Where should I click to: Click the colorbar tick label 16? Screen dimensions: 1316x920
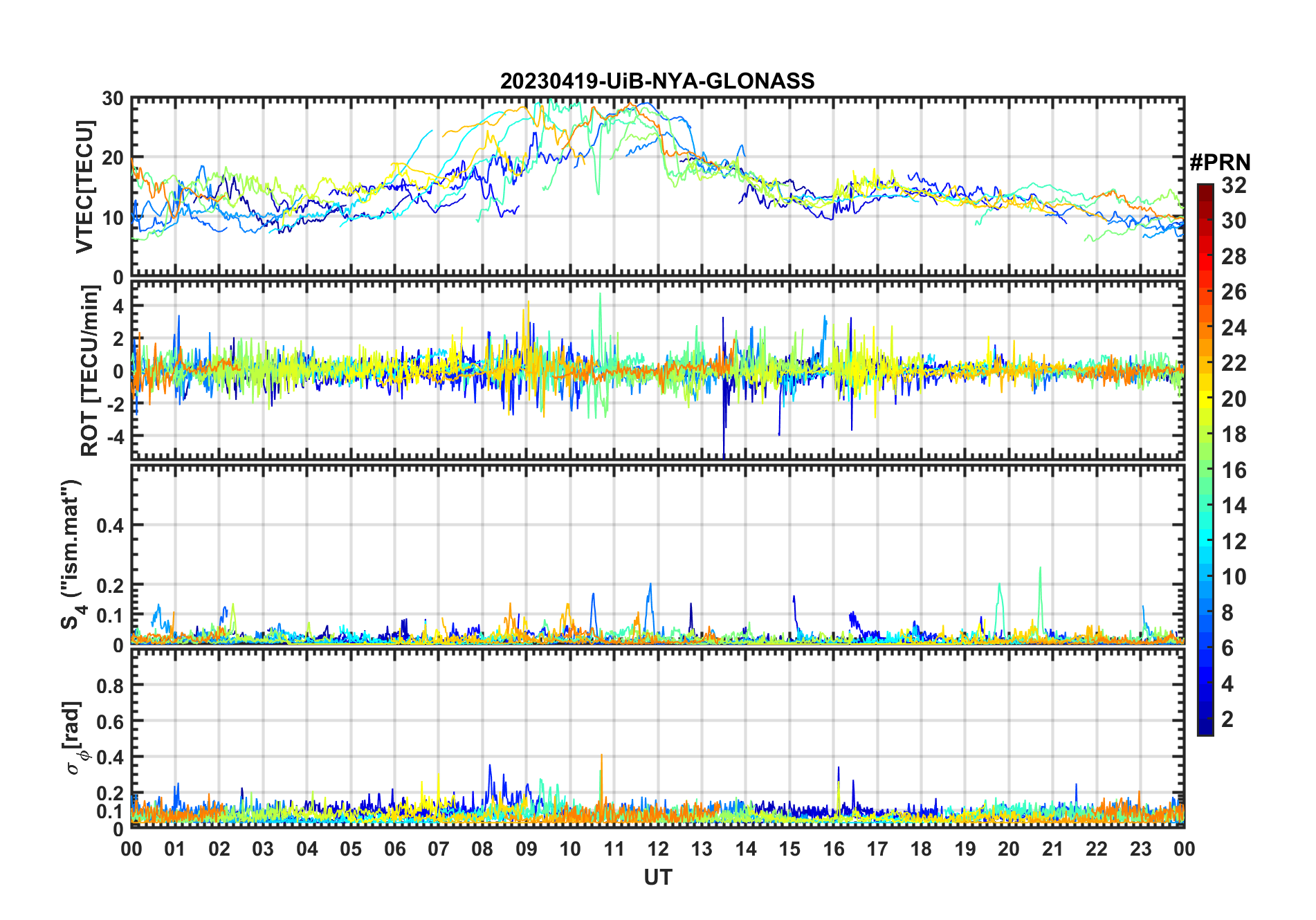(x=1233, y=471)
